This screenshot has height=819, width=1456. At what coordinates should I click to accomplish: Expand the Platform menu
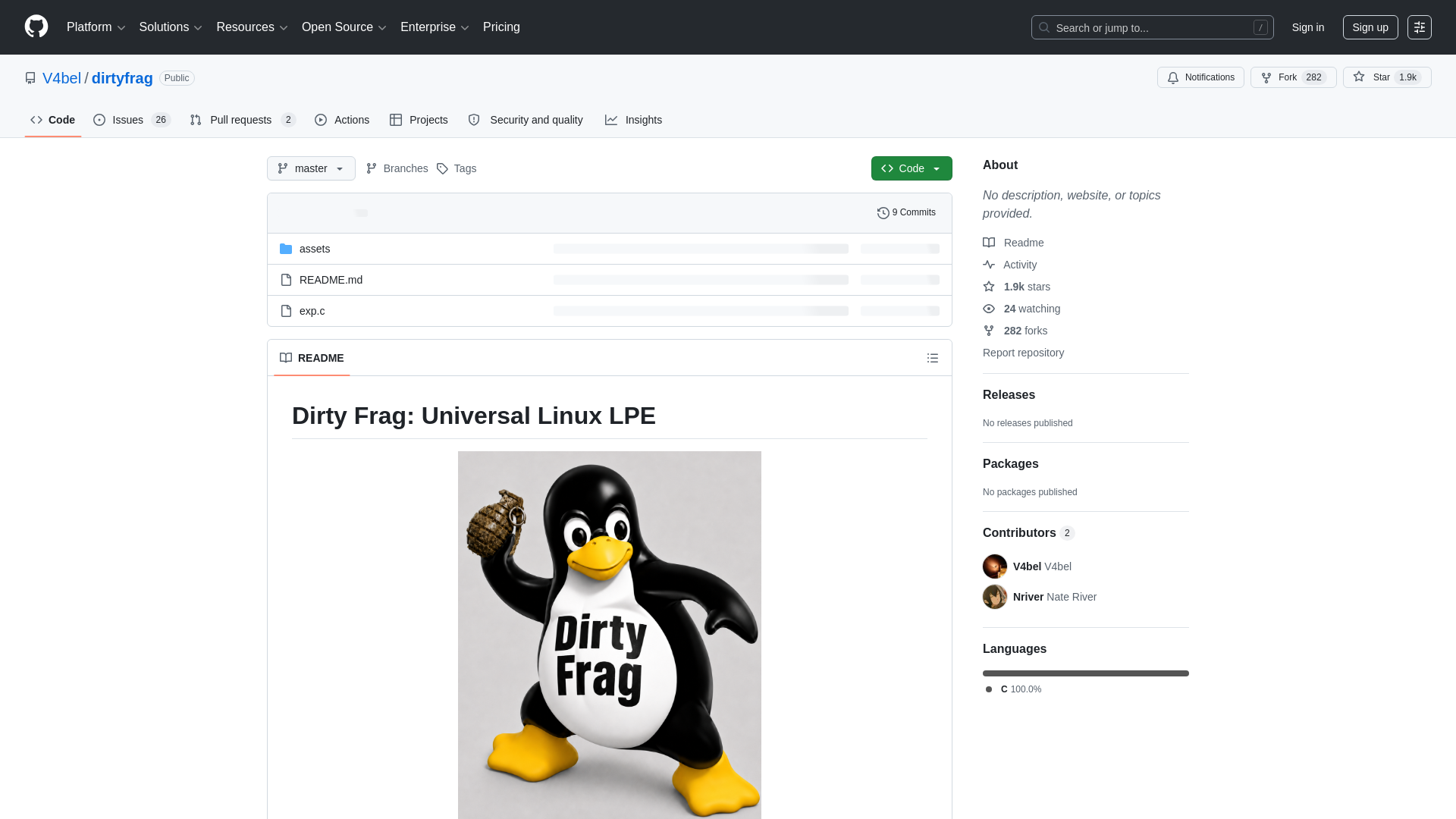[96, 27]
